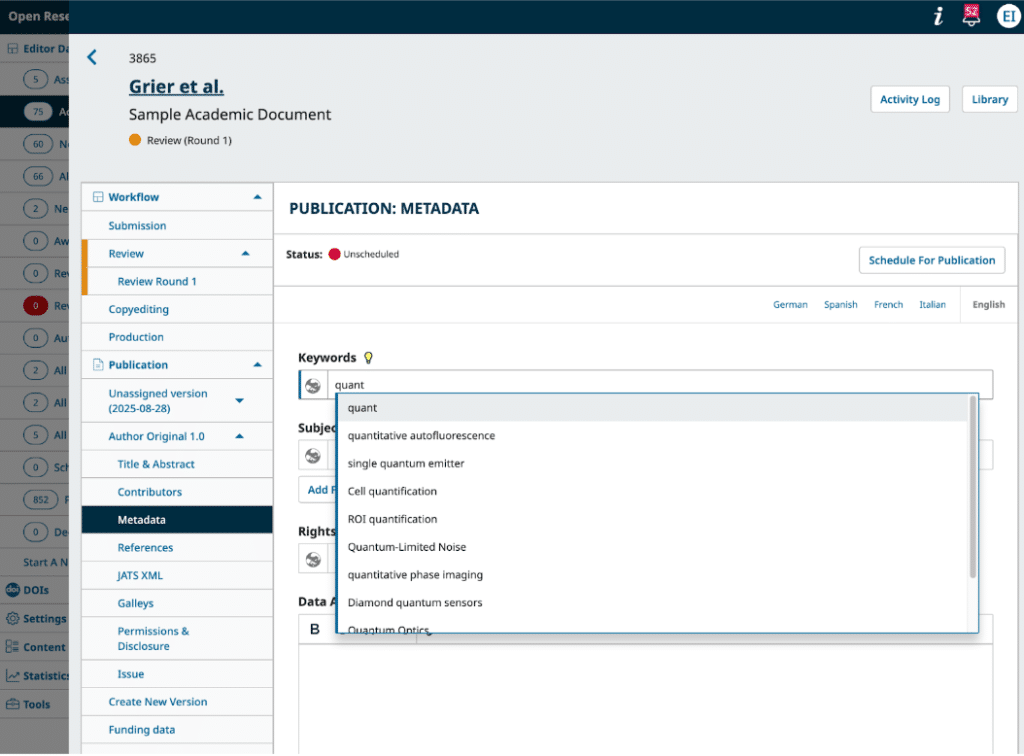Click the globe icon in Keywords field
Screen dimensions: 1024x756
[x=313, y=385]
